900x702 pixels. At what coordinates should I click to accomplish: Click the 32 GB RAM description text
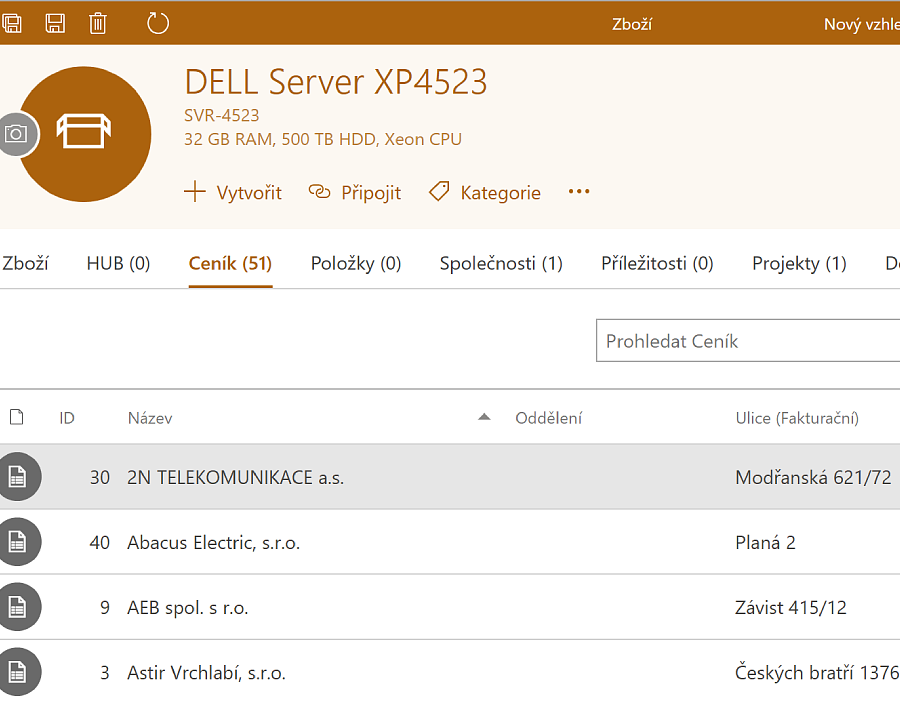pos(323,139)
